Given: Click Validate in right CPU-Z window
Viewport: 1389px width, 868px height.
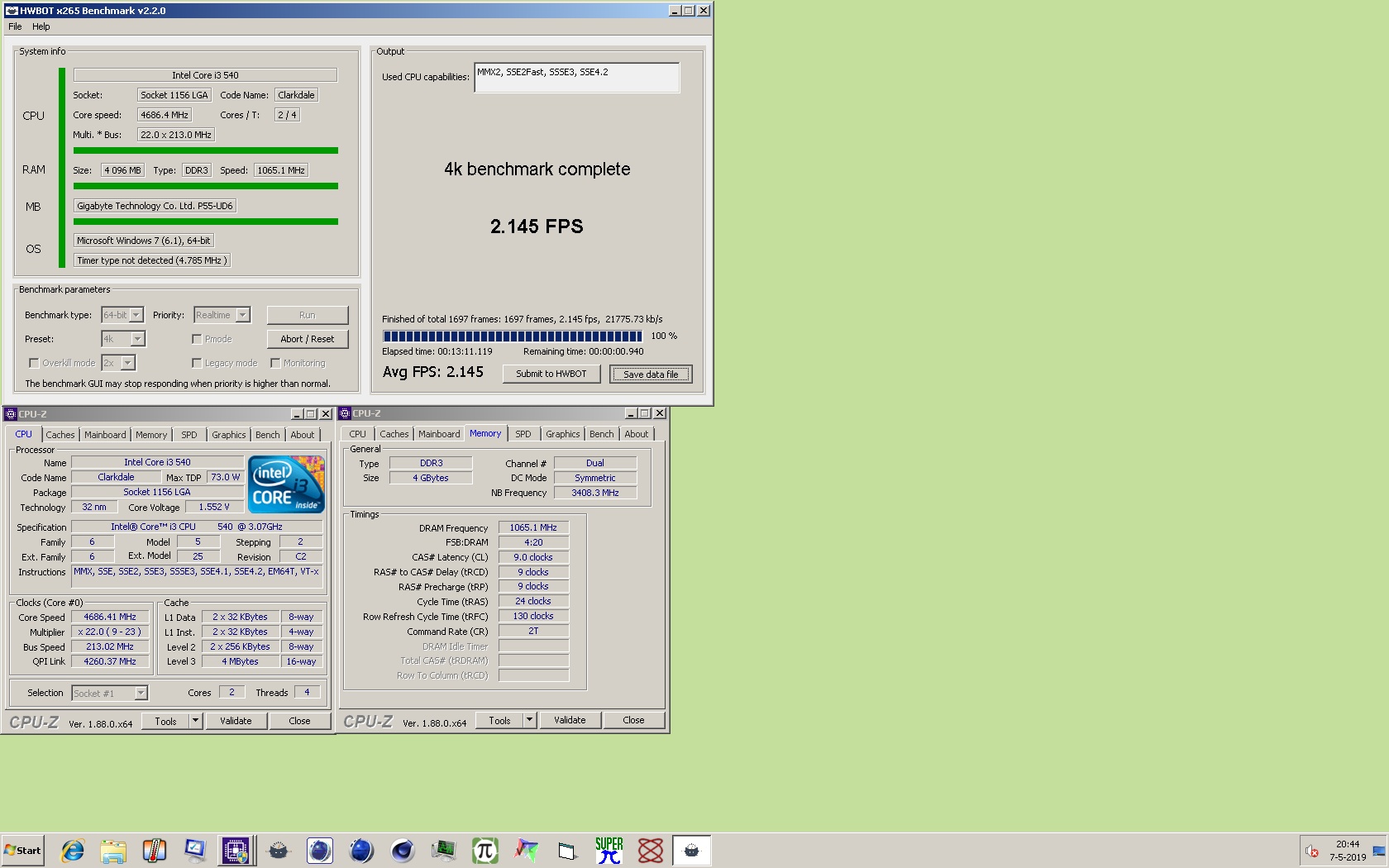Looking at the screenshot, I should [570, 720].
